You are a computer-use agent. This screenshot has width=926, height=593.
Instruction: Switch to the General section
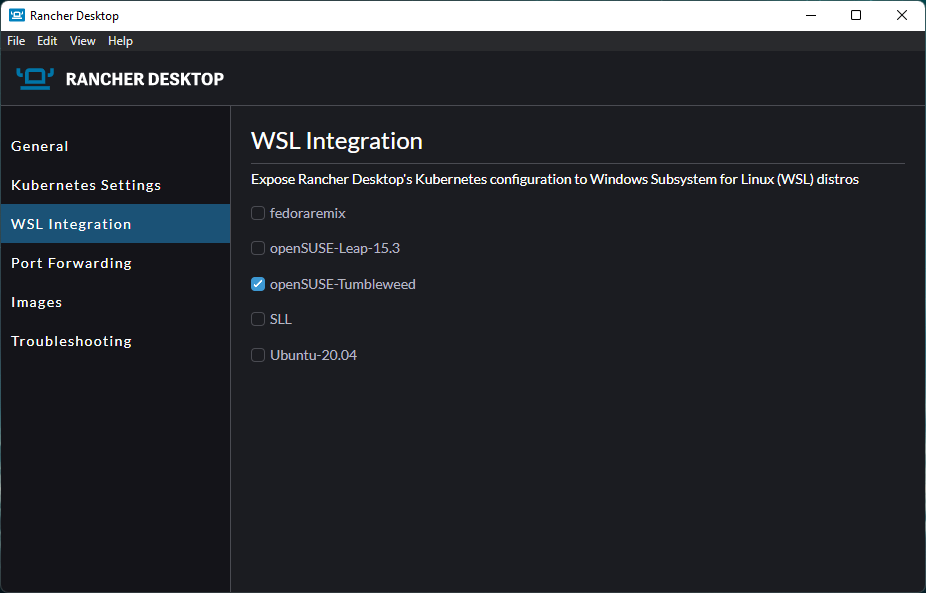point(40,146)
